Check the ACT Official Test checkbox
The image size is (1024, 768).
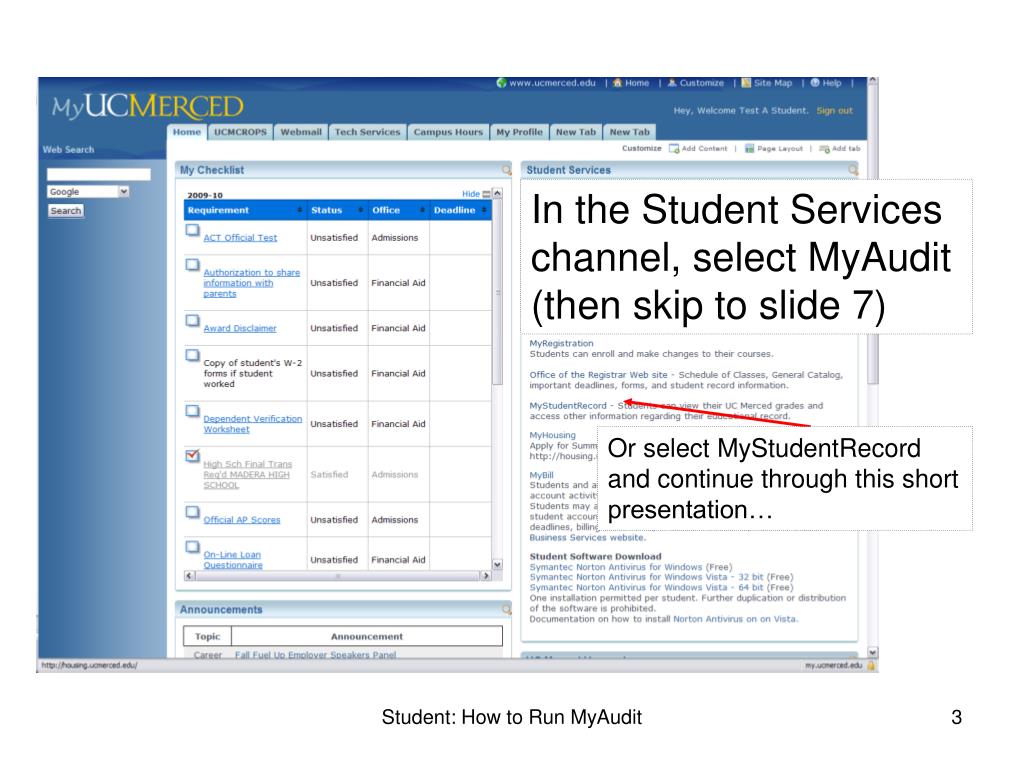coord(192,230)
